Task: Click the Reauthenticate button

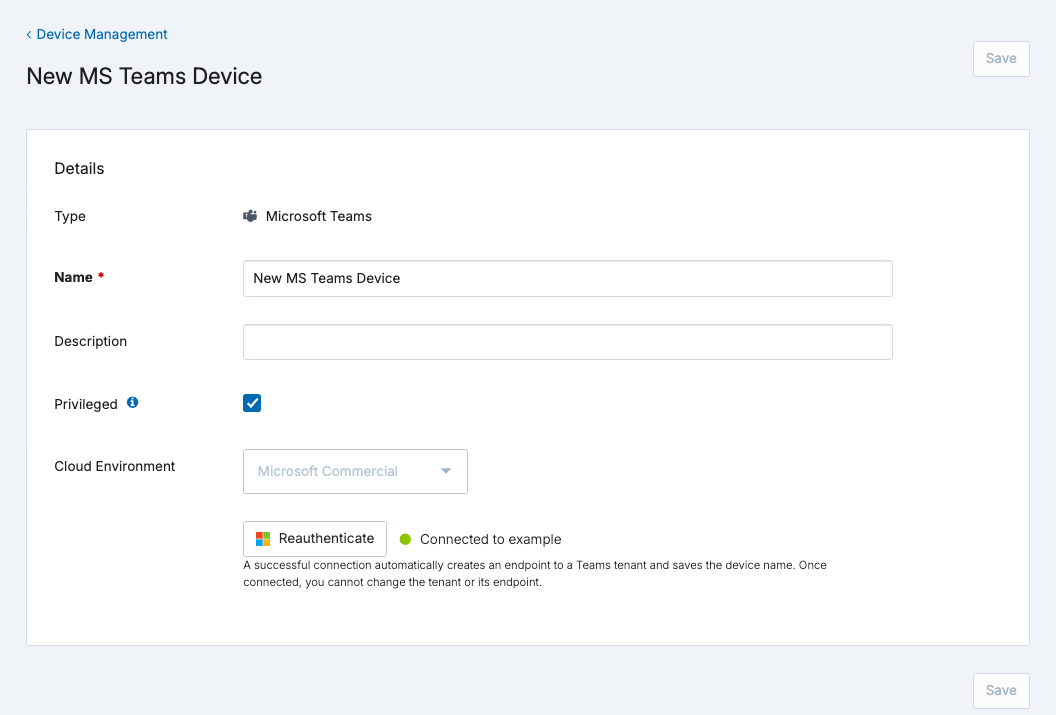Action: click(315, 539)
